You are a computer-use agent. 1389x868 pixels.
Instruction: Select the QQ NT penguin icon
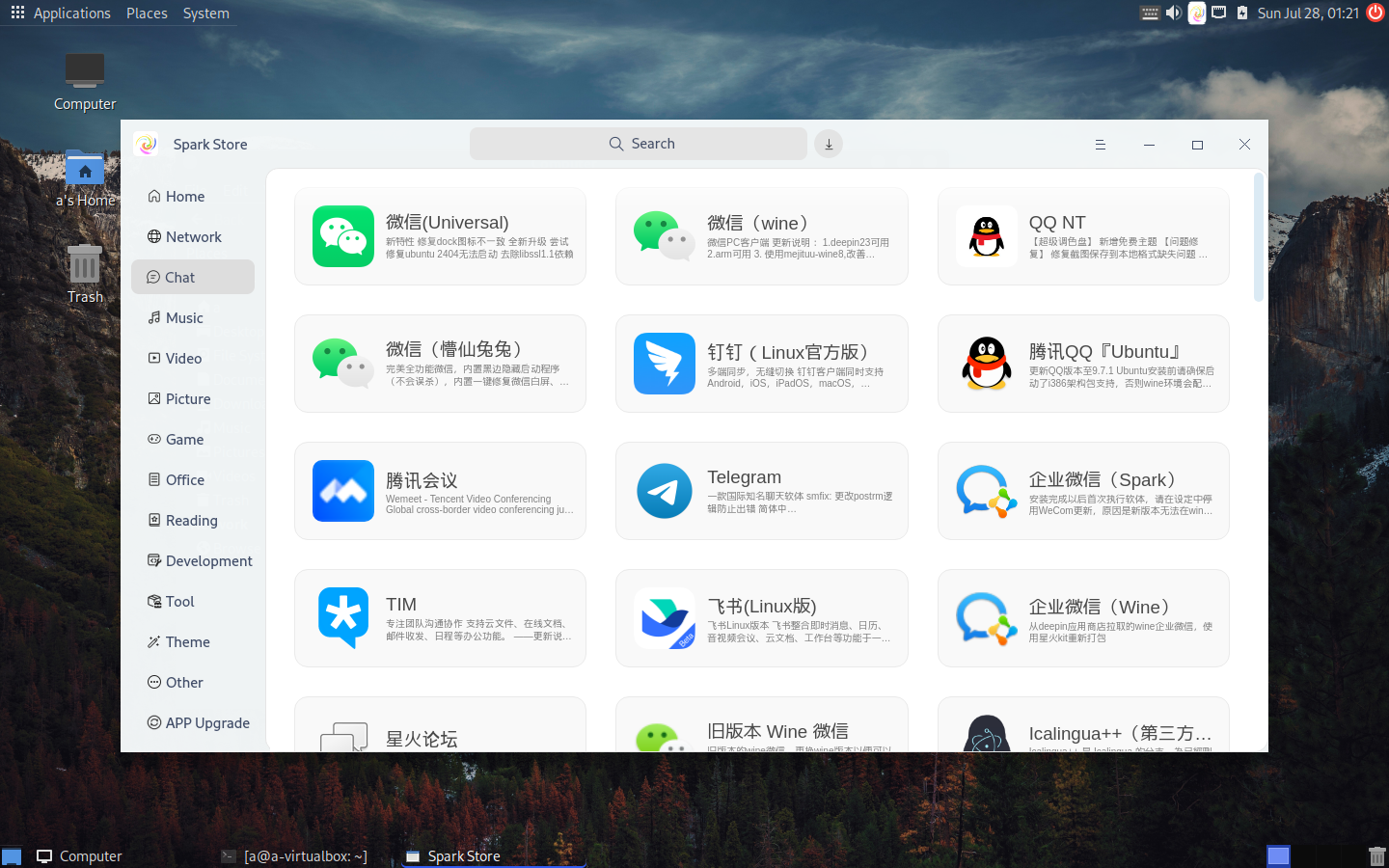click(x=987, y=236)
